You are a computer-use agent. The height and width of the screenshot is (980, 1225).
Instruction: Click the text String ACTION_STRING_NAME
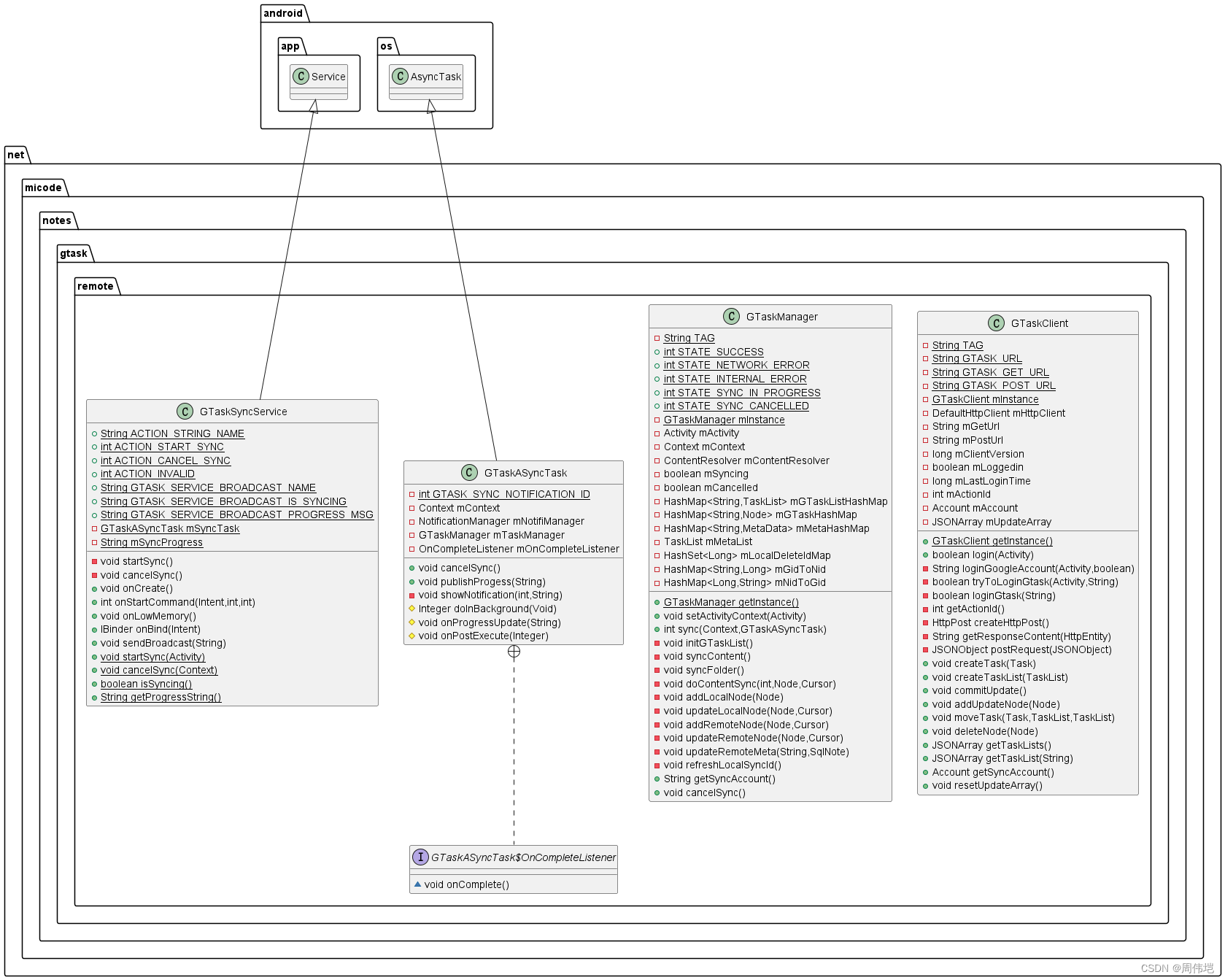(172, 433)
